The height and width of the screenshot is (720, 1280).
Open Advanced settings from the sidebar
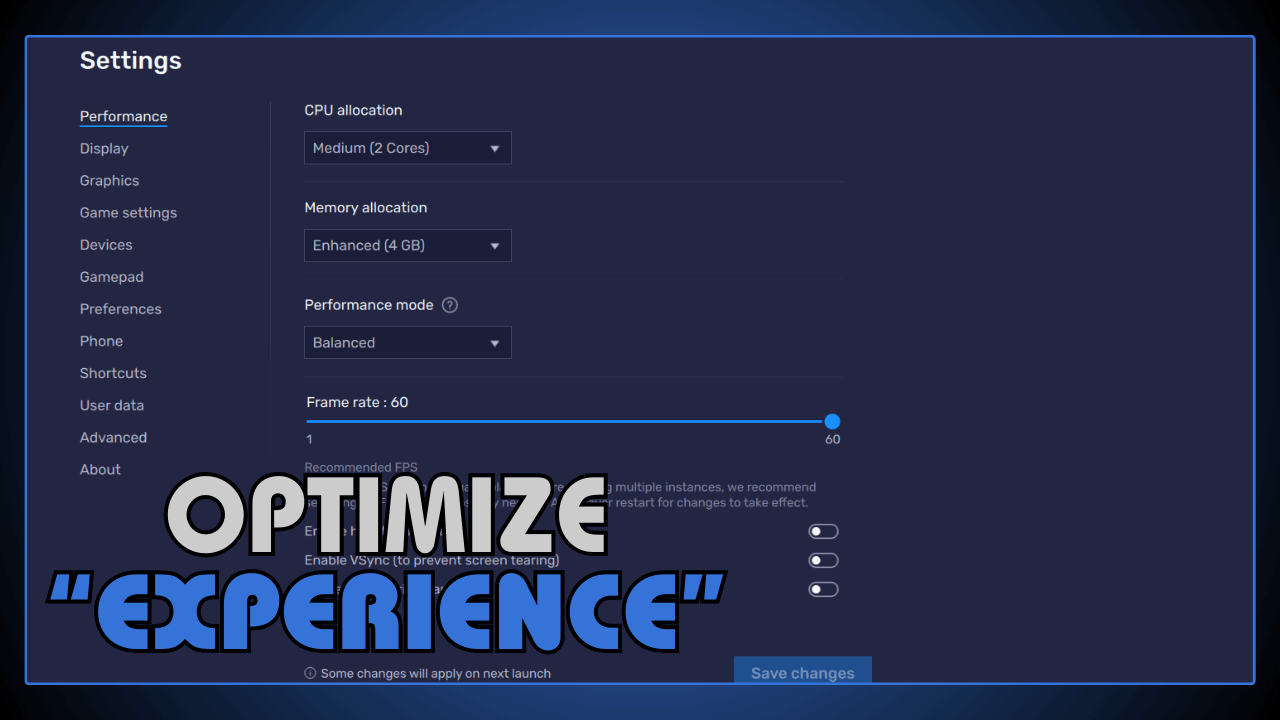(x=113, y=437)
